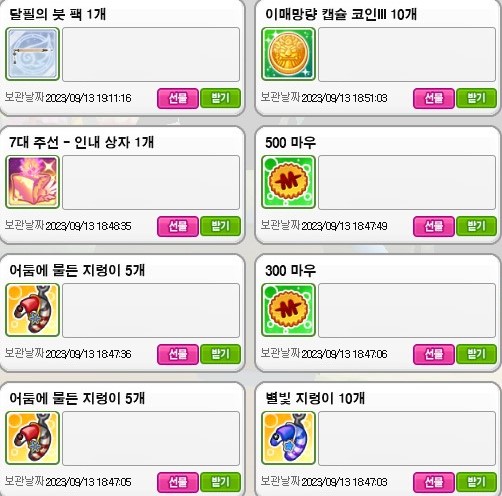Gift the 7대 주선 인내 상자 via 선물
Image resolution: width=502 pixels, height=496 pixels.
point(178,226)
